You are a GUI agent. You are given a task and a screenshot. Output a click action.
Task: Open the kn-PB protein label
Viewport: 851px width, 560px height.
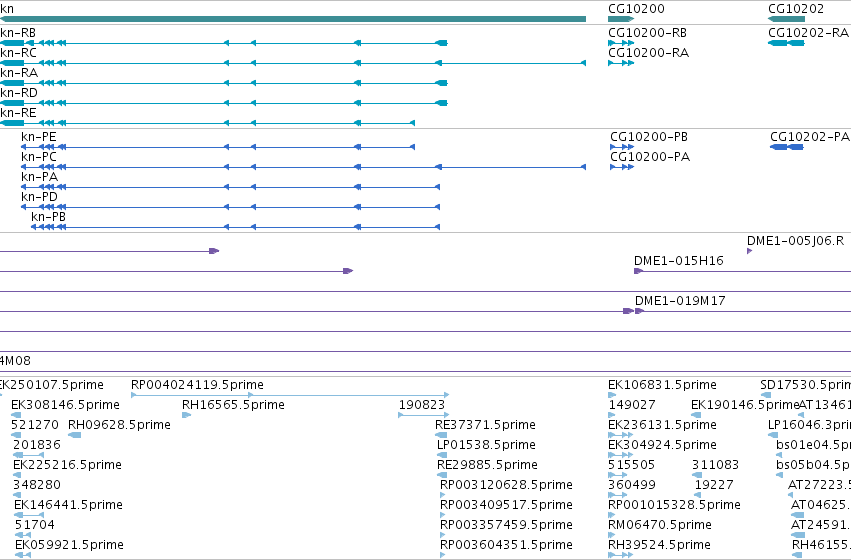[48, 218]
